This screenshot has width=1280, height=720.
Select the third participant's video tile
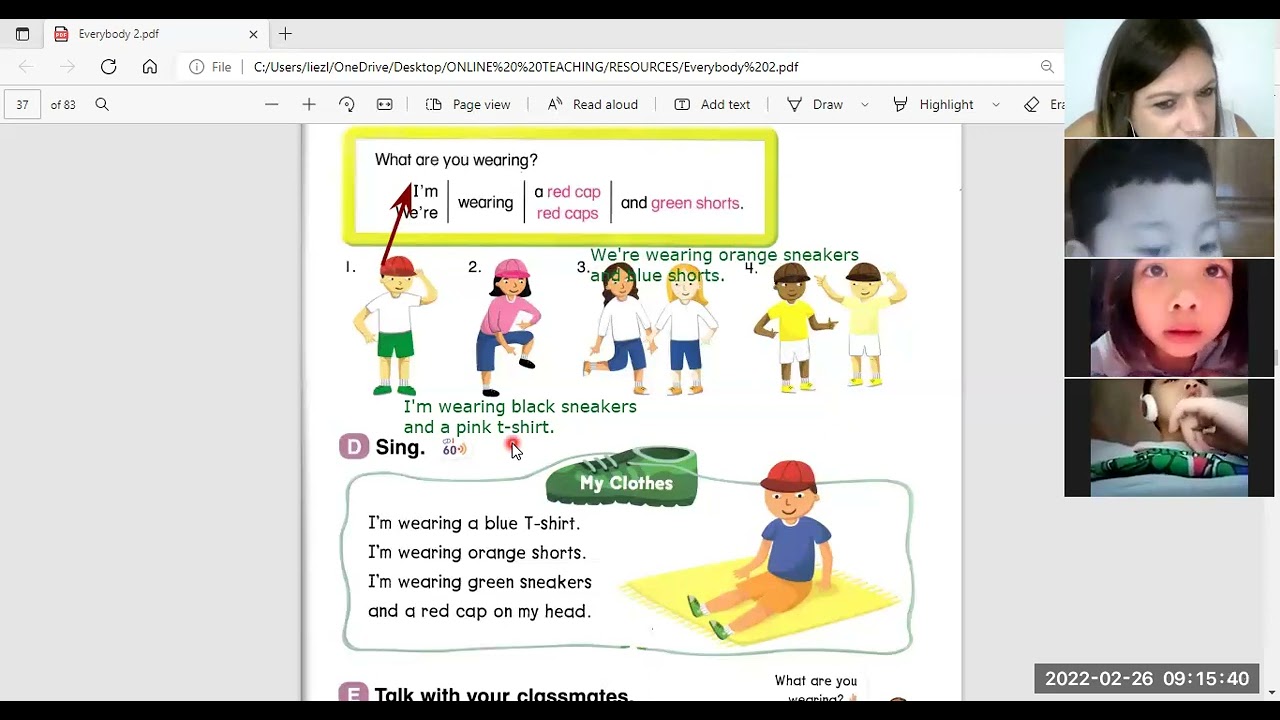coord(1169,318)
